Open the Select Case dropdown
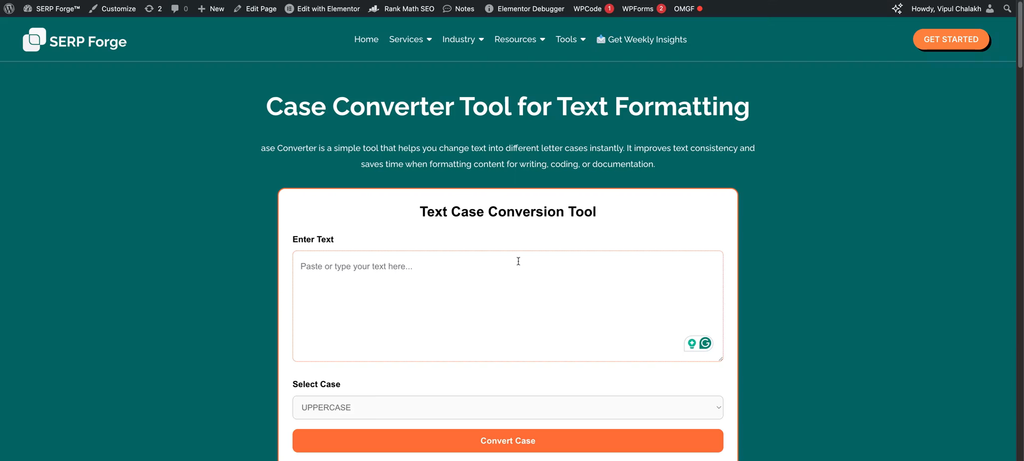 (507, 408)
